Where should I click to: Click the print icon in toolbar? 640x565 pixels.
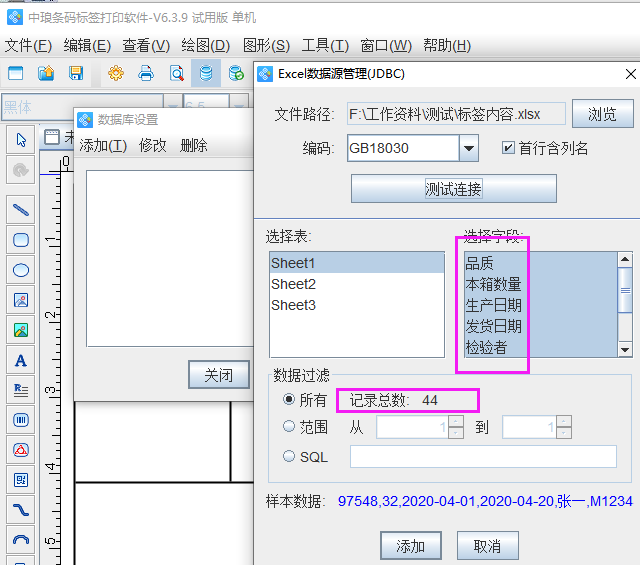coord(146,73)
